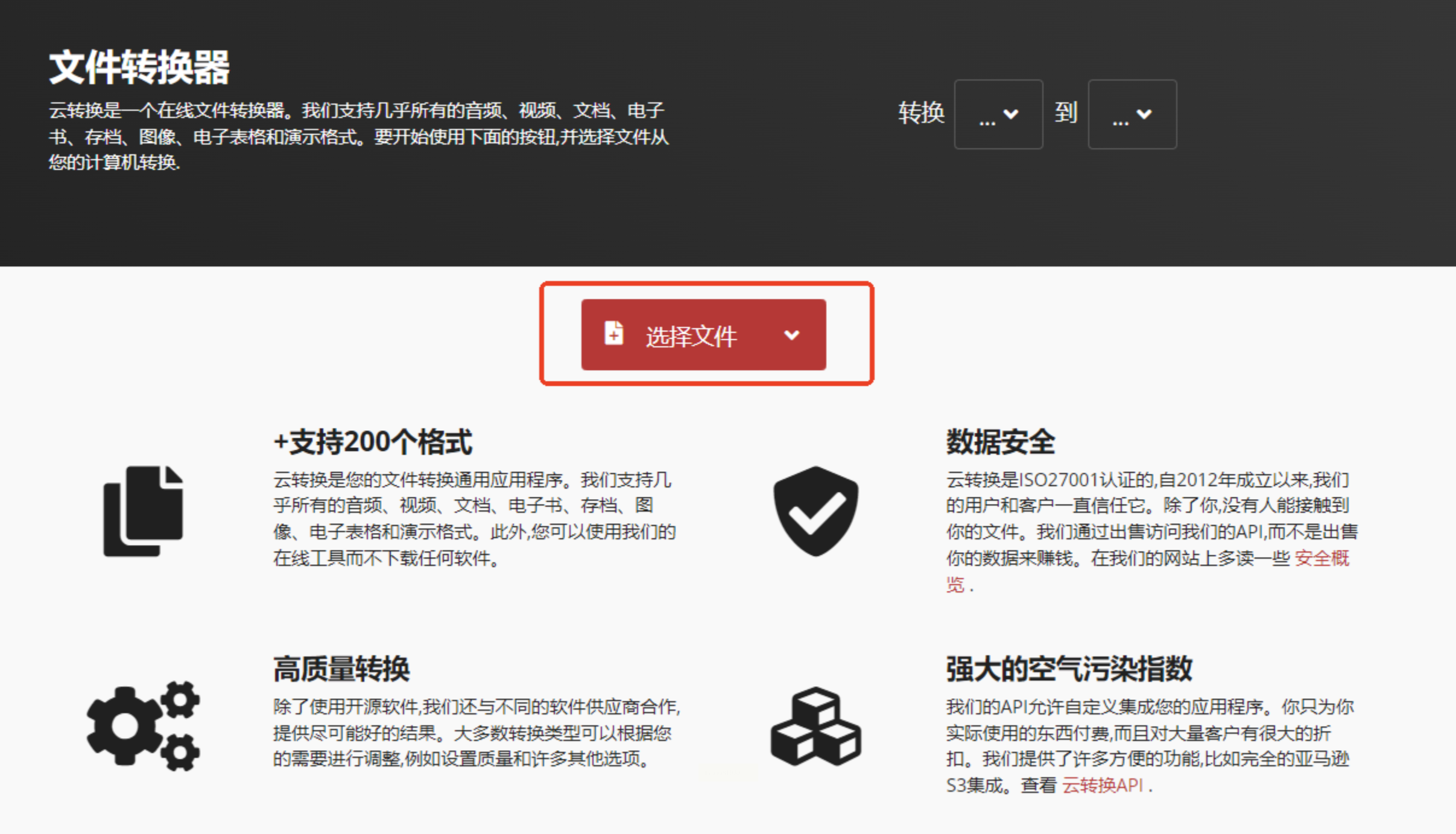
Task: Click the 转换 label in header
Action: (921, 113)
